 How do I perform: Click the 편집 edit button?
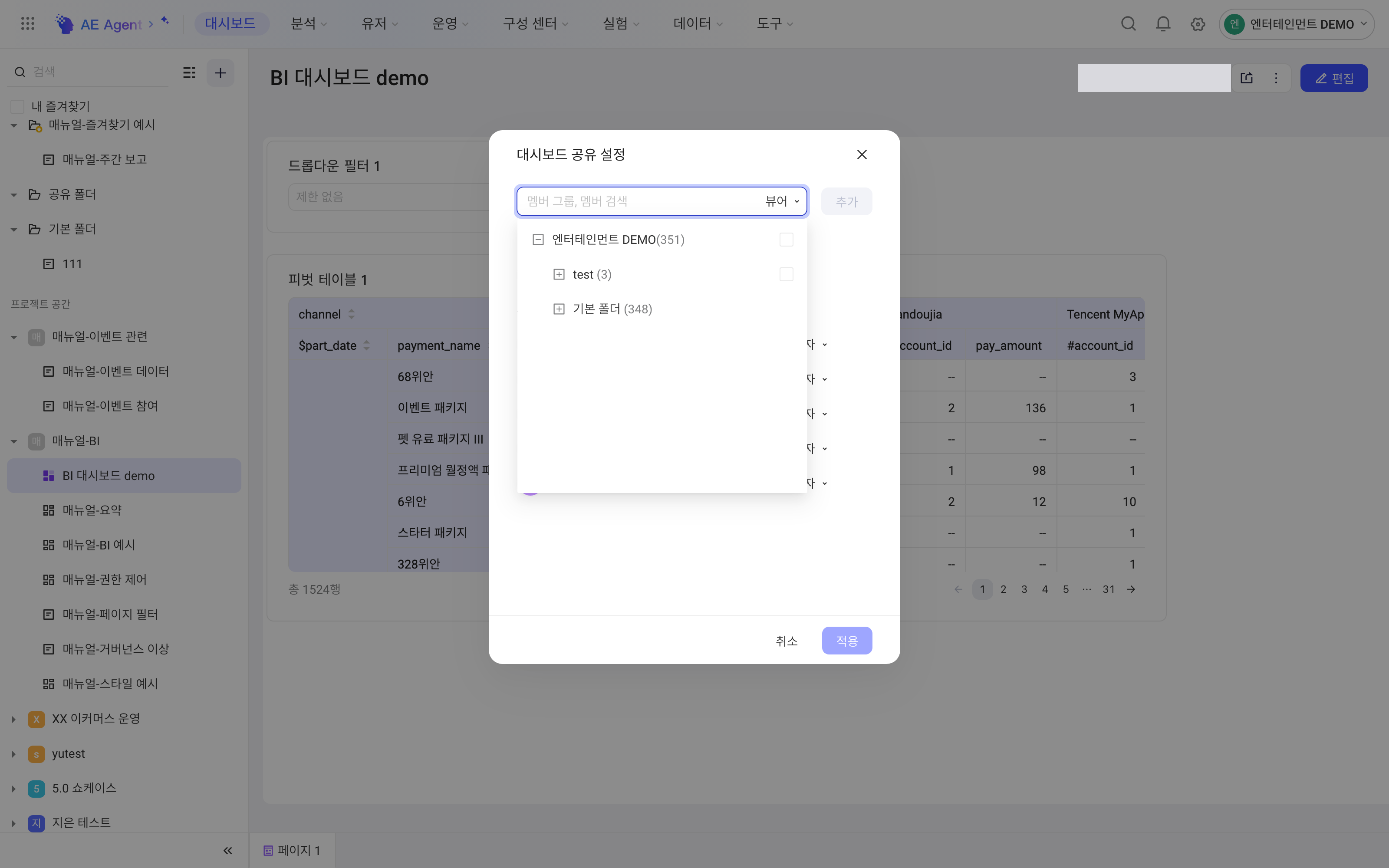point(1334,78)
